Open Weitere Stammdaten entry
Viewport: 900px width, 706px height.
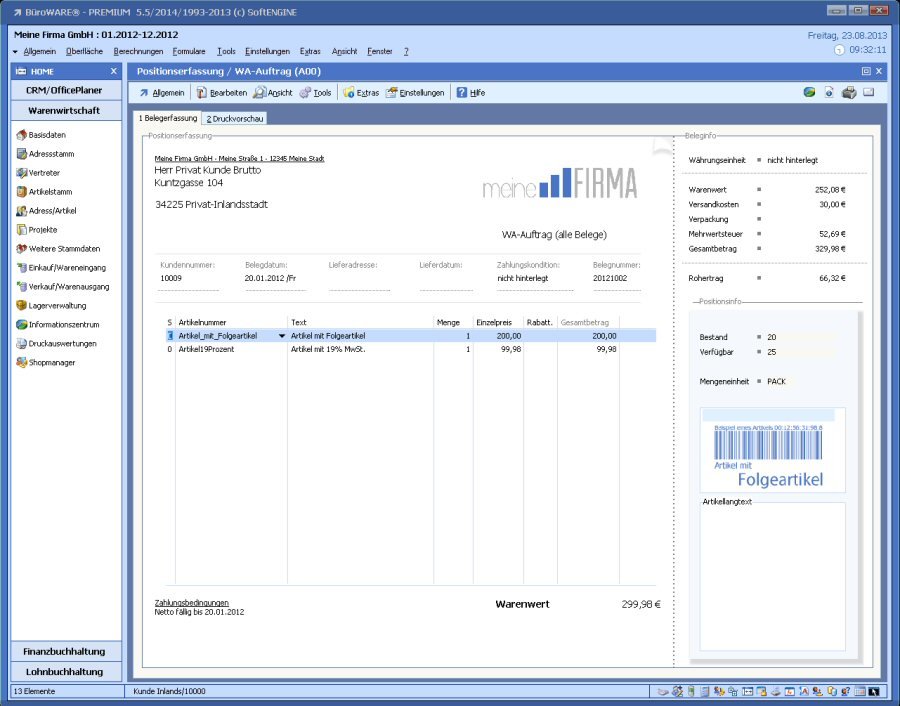tap(58, 249)
